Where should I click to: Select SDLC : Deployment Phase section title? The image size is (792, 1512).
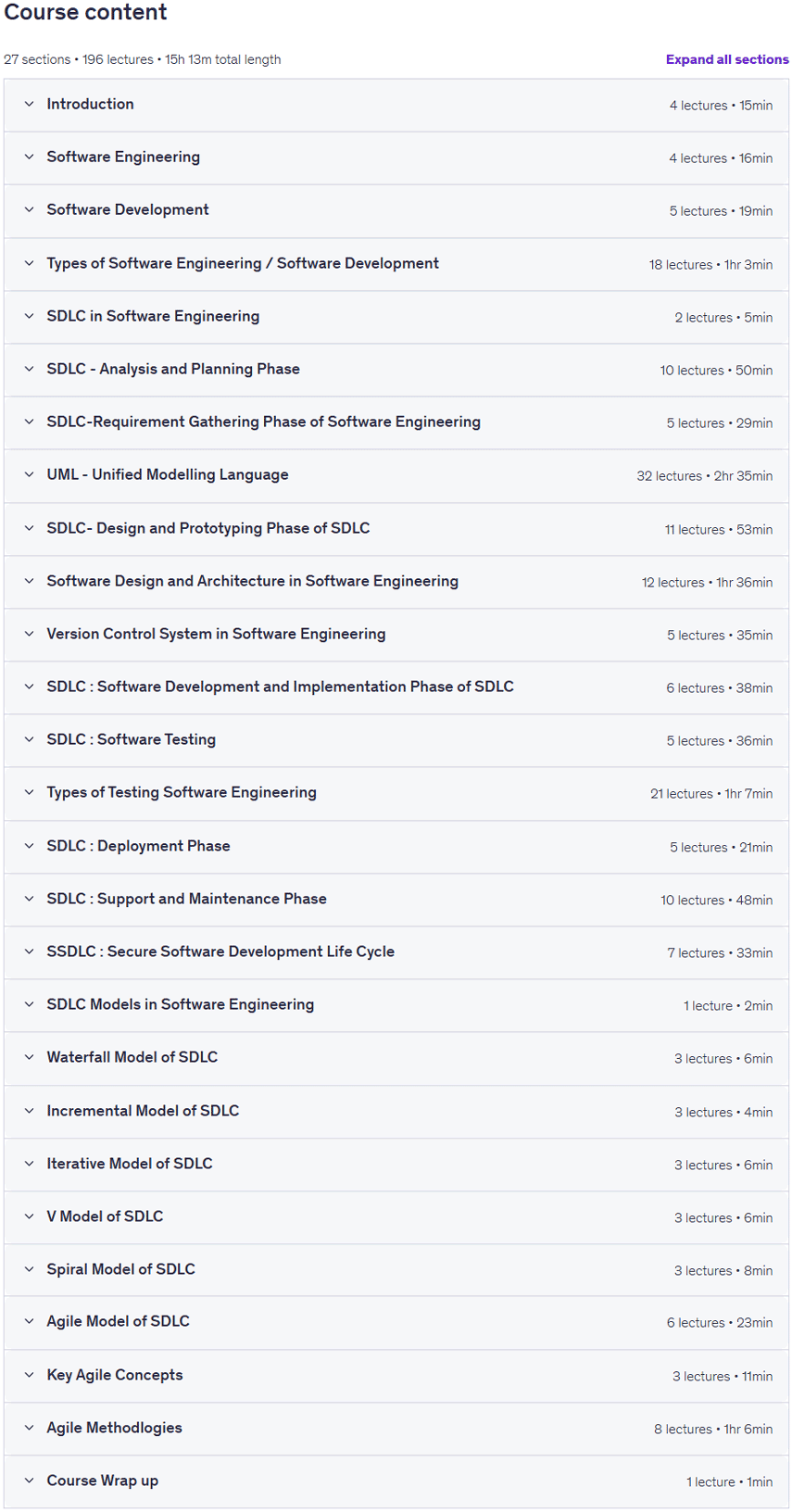139,846
